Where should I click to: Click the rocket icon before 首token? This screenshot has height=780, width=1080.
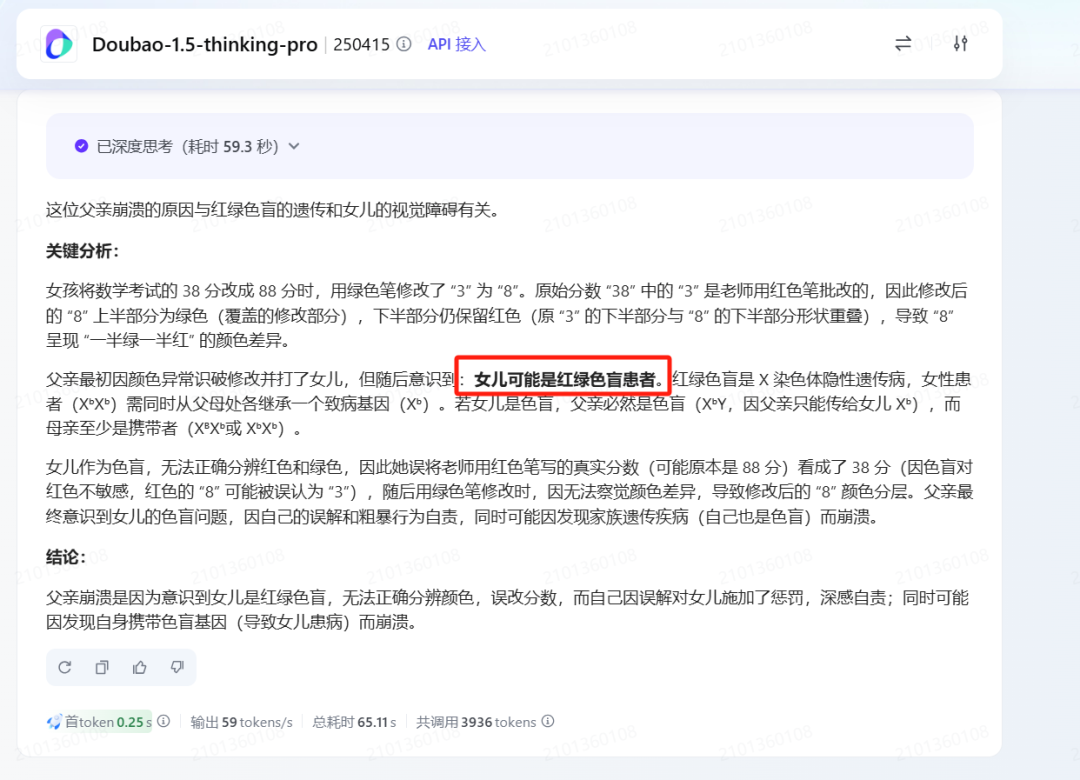point(54,721)
